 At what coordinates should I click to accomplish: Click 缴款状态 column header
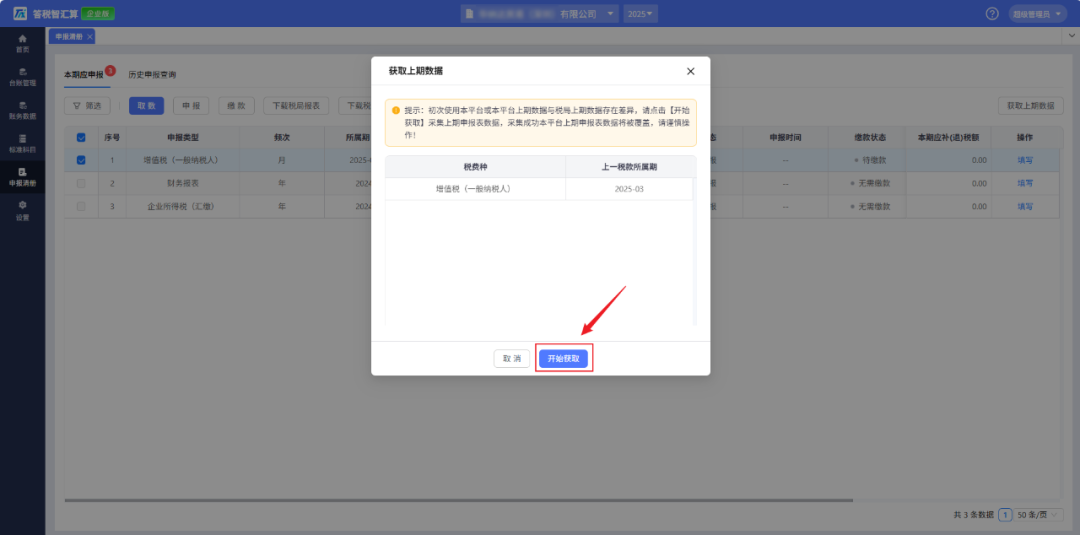click(x=866, y=137)
